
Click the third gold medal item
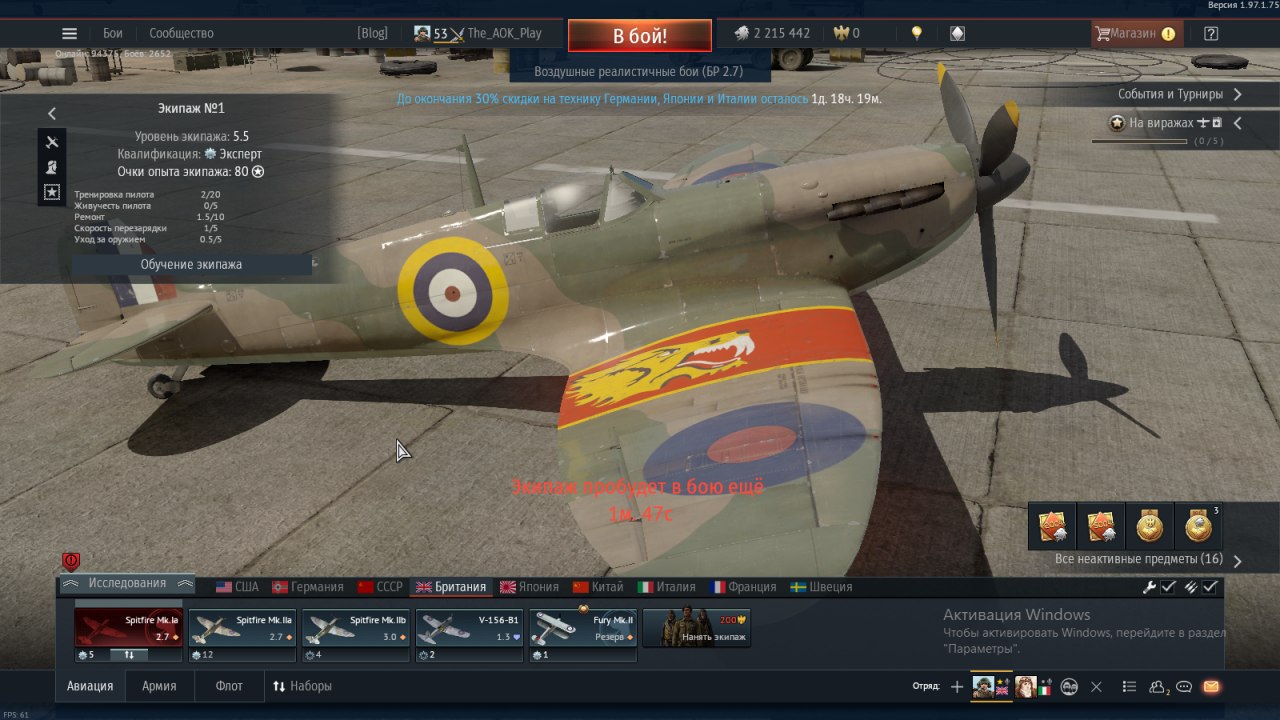click(1149, 526)
